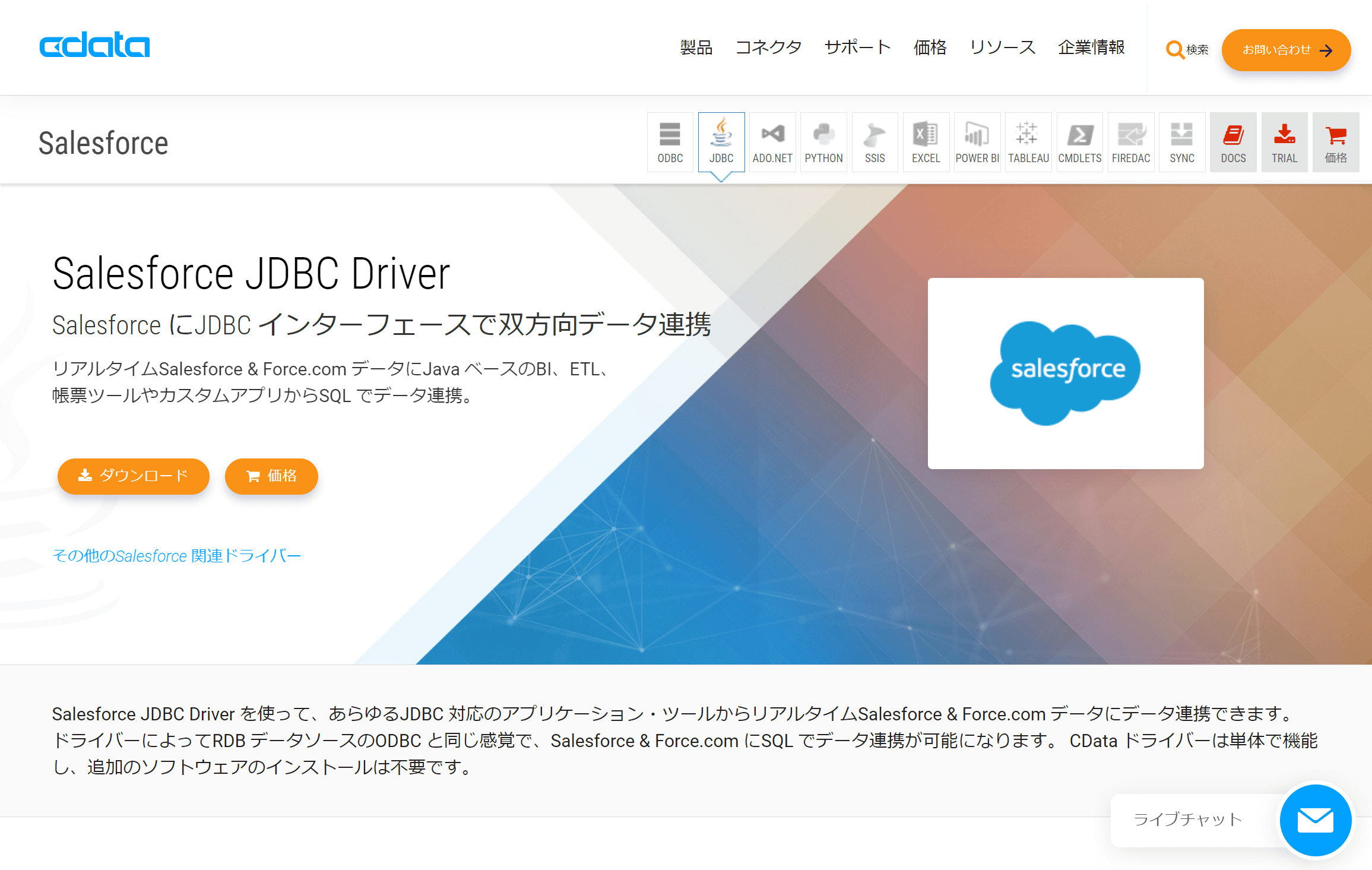
Task: Click the search magnifier icon
Action: 1174,50
